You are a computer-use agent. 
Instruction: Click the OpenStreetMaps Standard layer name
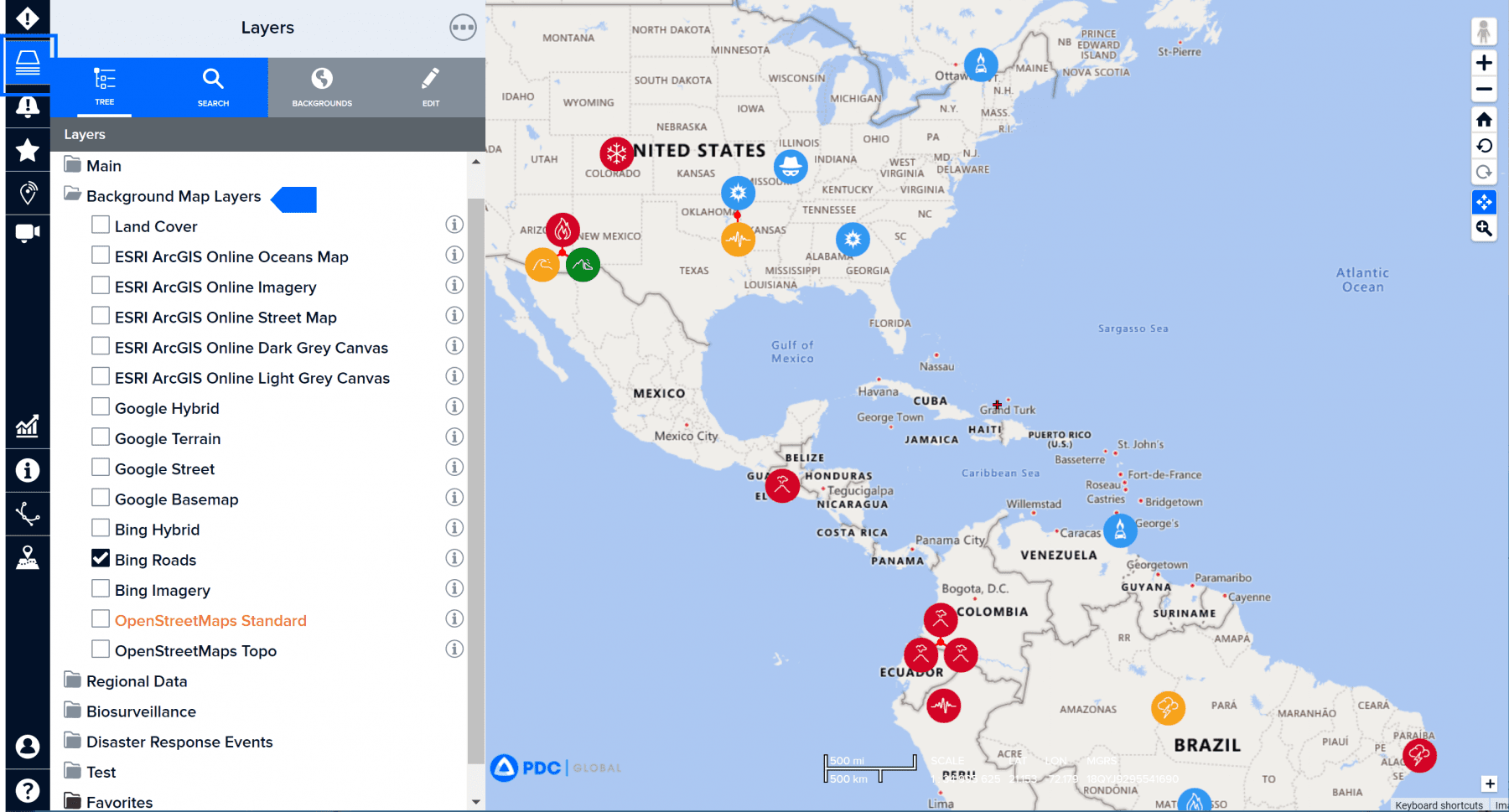(210, 621)
